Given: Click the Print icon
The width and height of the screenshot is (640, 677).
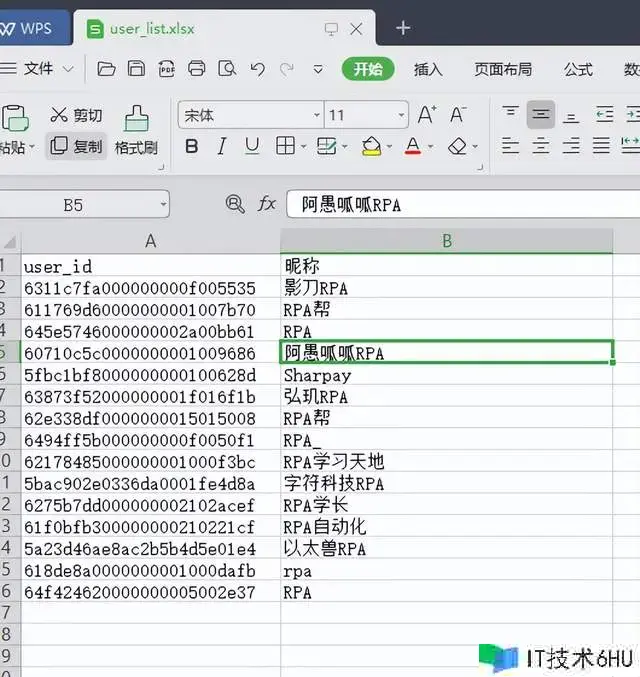Looking at the screenshot, I should [x=197, y=69].
